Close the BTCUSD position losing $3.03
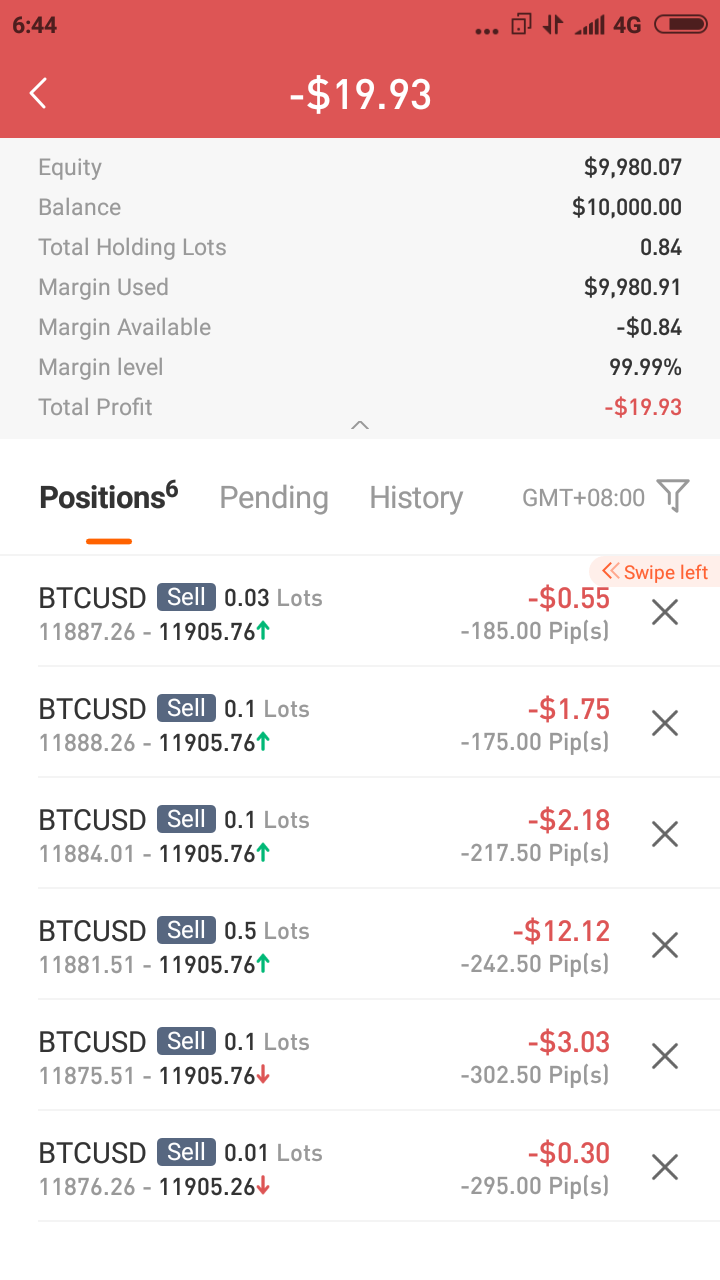 665,1056
